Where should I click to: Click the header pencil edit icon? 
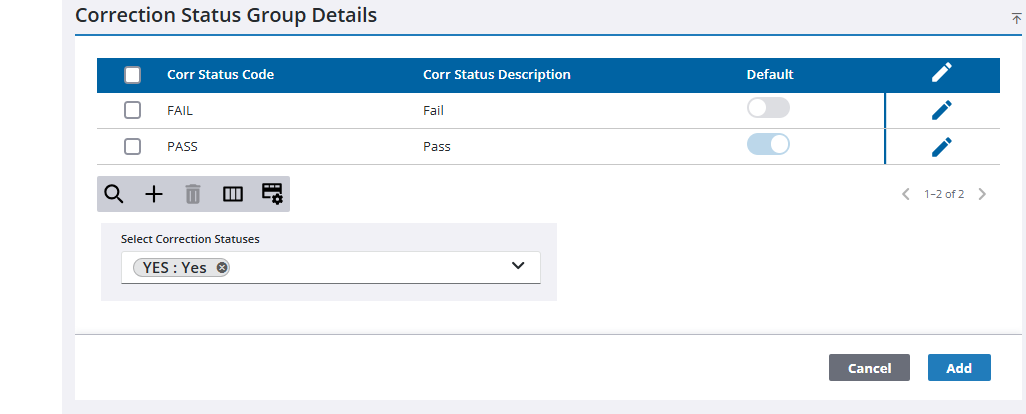942,73
